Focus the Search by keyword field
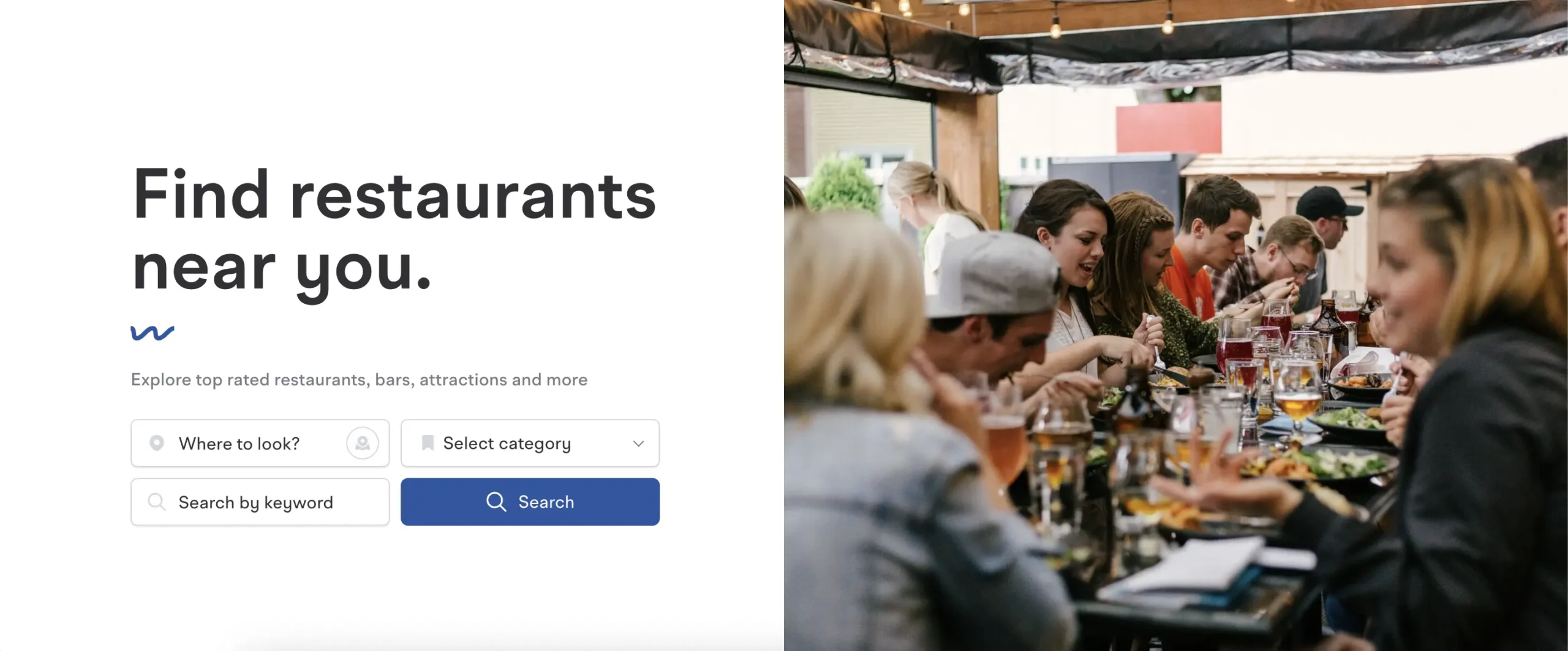 click(x=260, y=502)
